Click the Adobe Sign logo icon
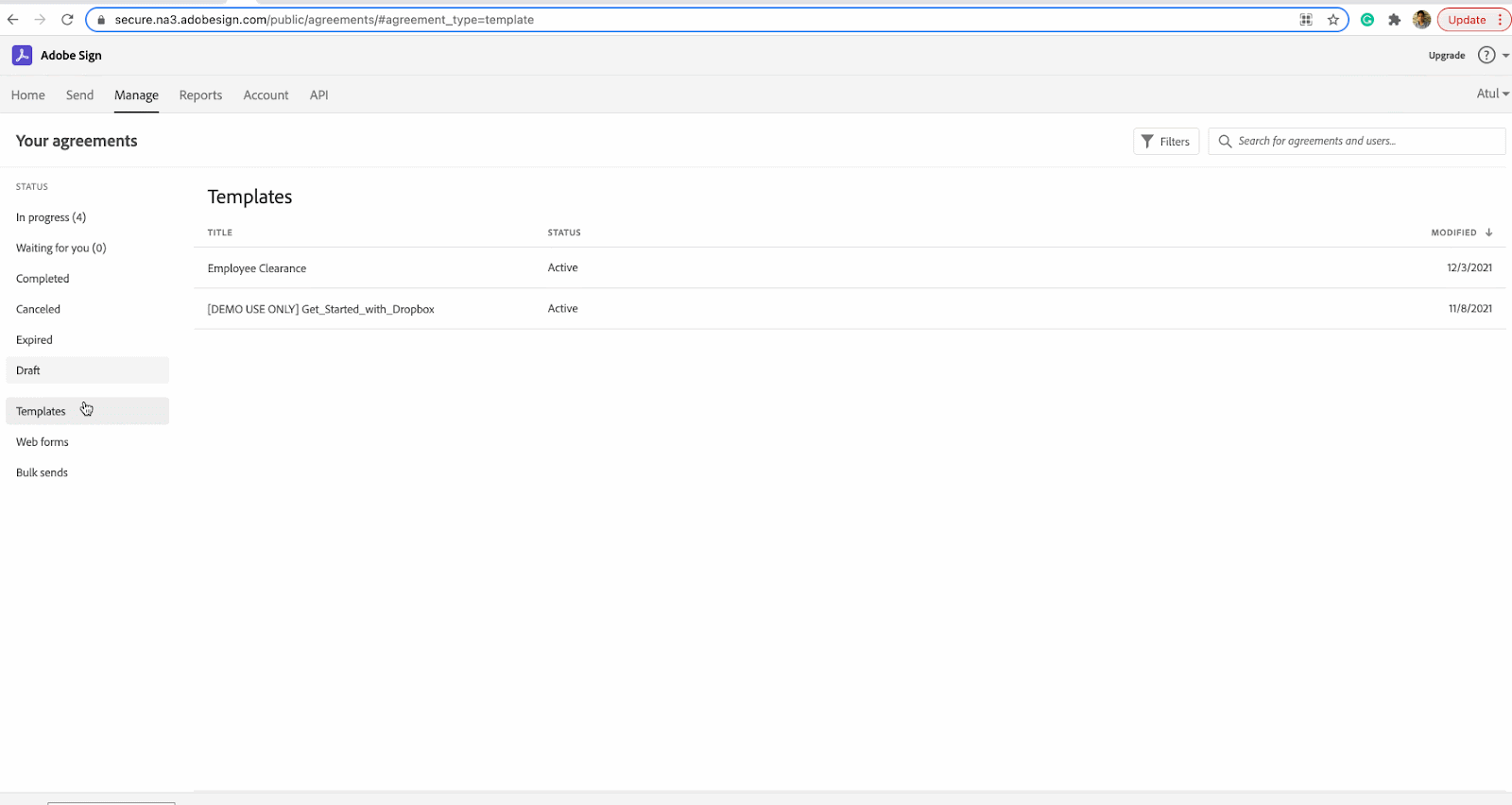The height and width of the screenshot is (805, 1512). pos(22,56)
